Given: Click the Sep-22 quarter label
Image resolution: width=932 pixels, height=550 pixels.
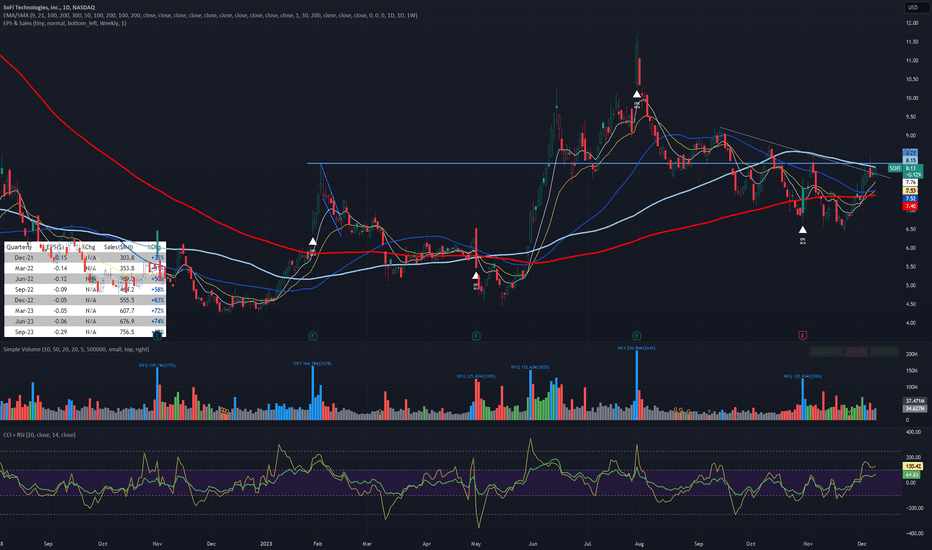Looking at the screenshot, I should [x=24, y=290].
